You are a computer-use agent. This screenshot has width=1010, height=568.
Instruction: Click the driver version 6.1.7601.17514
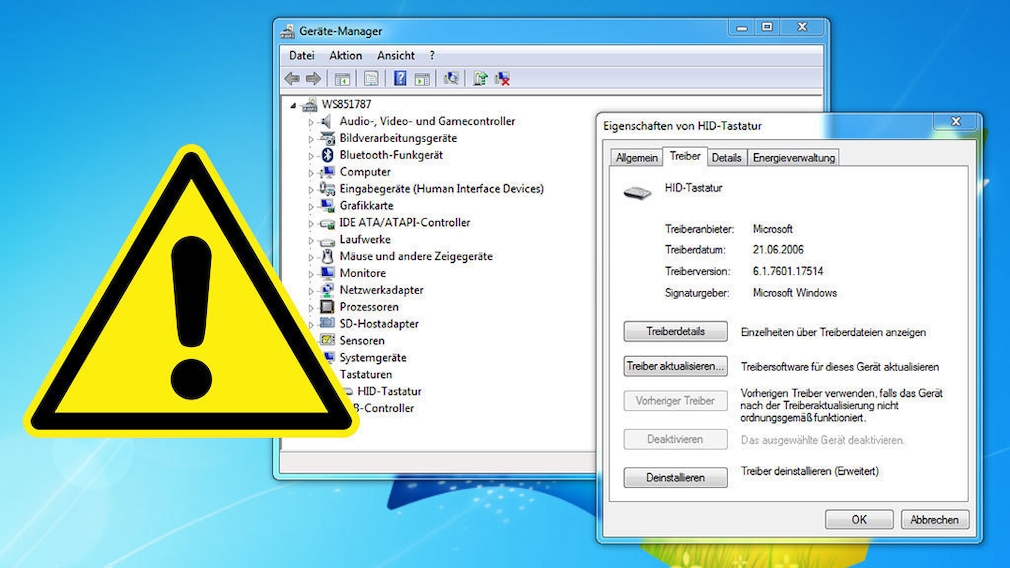click(788, 271)
